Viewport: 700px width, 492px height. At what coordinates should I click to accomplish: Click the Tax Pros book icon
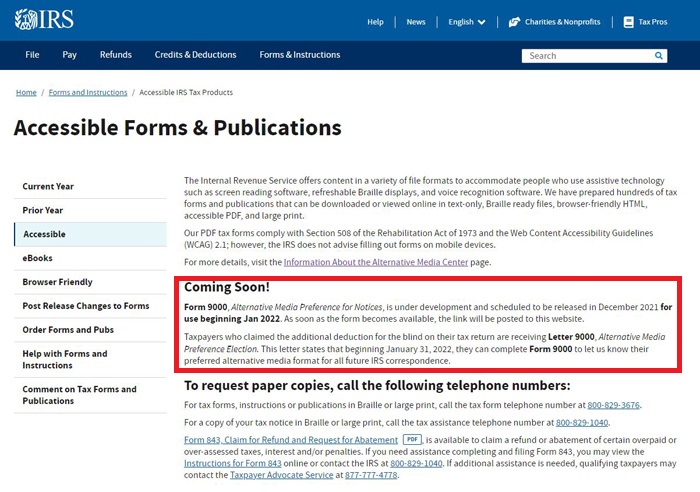pos(629,22)
